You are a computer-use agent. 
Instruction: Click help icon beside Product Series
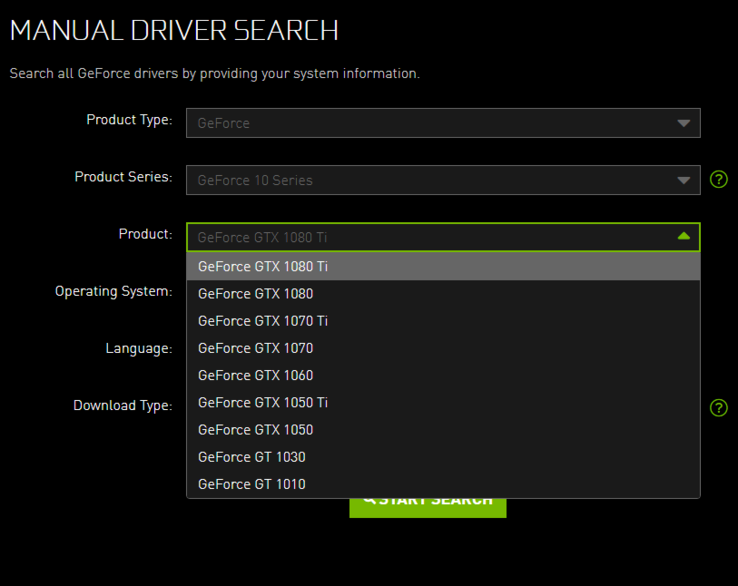point(718,180)
